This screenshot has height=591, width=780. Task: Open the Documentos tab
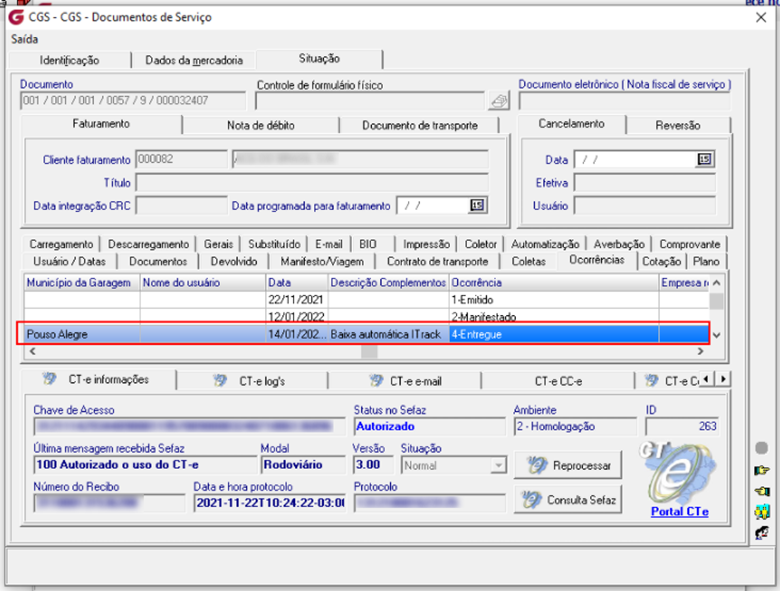coord(158,262)
